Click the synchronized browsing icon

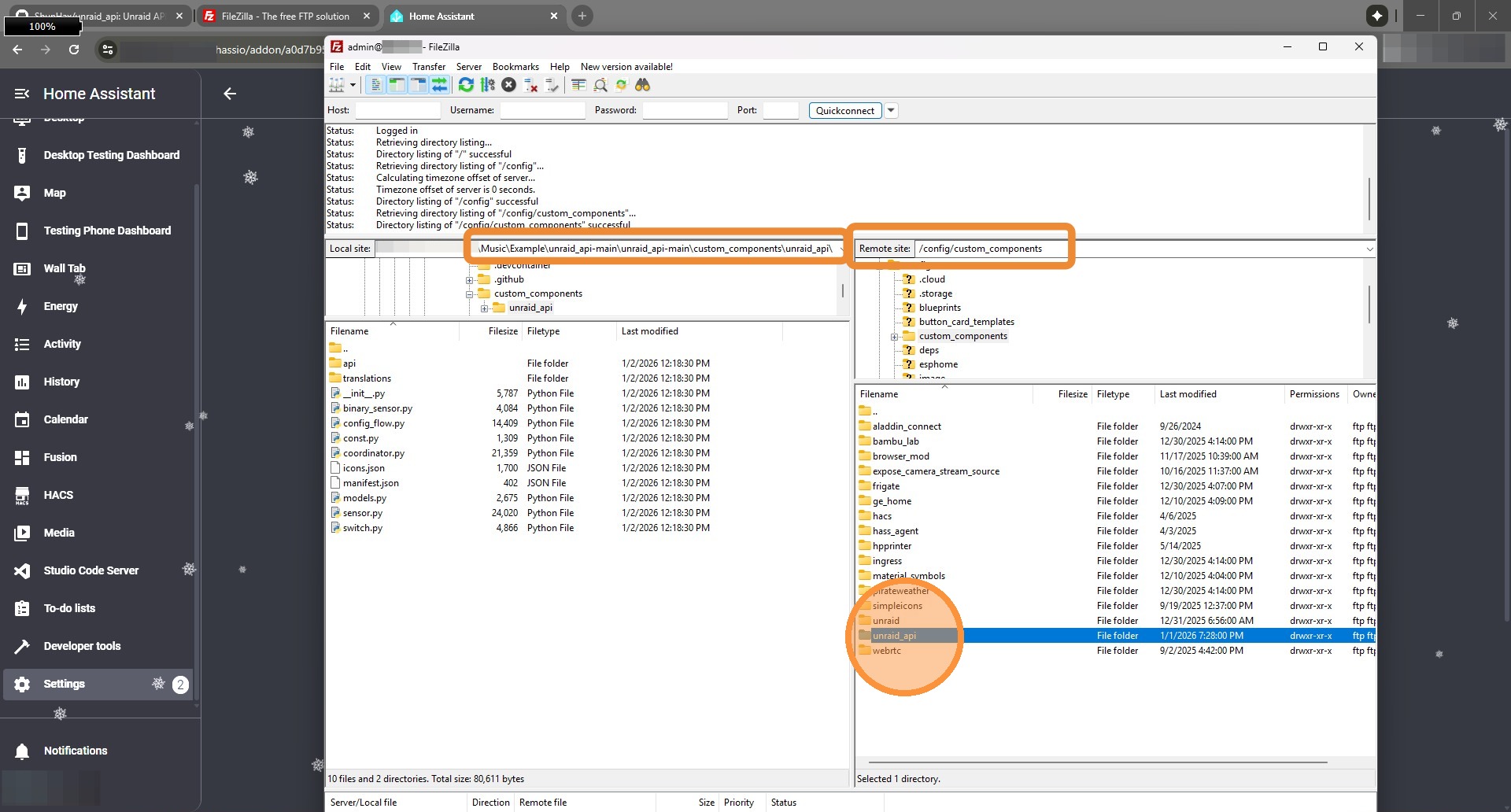click(x=622, y=85)
